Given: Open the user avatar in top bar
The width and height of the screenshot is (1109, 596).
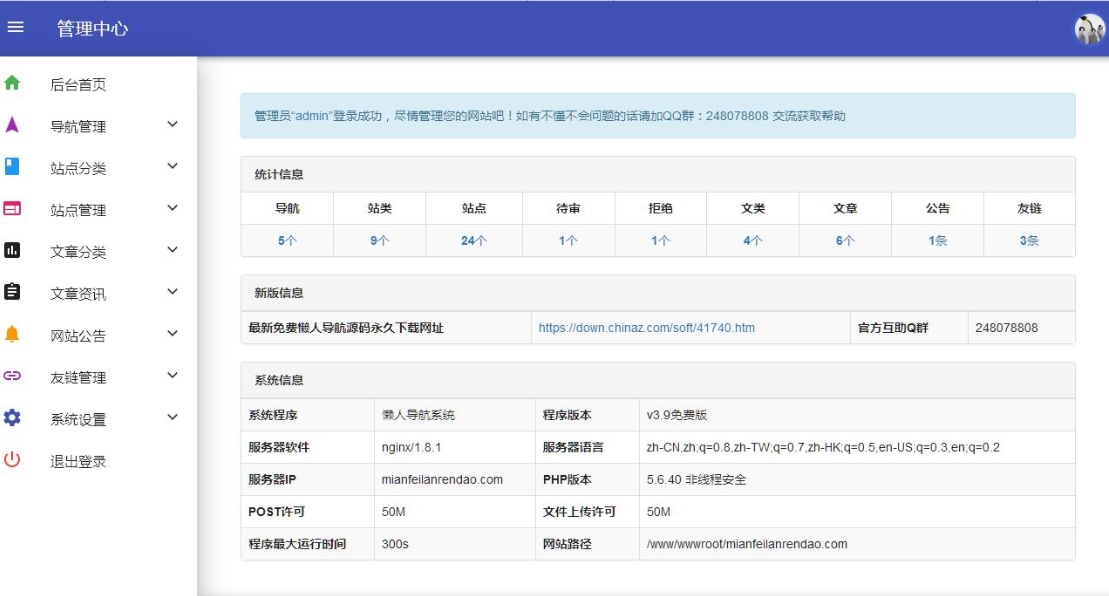Looking at the screenshot, I should [x=1089, y=29].
